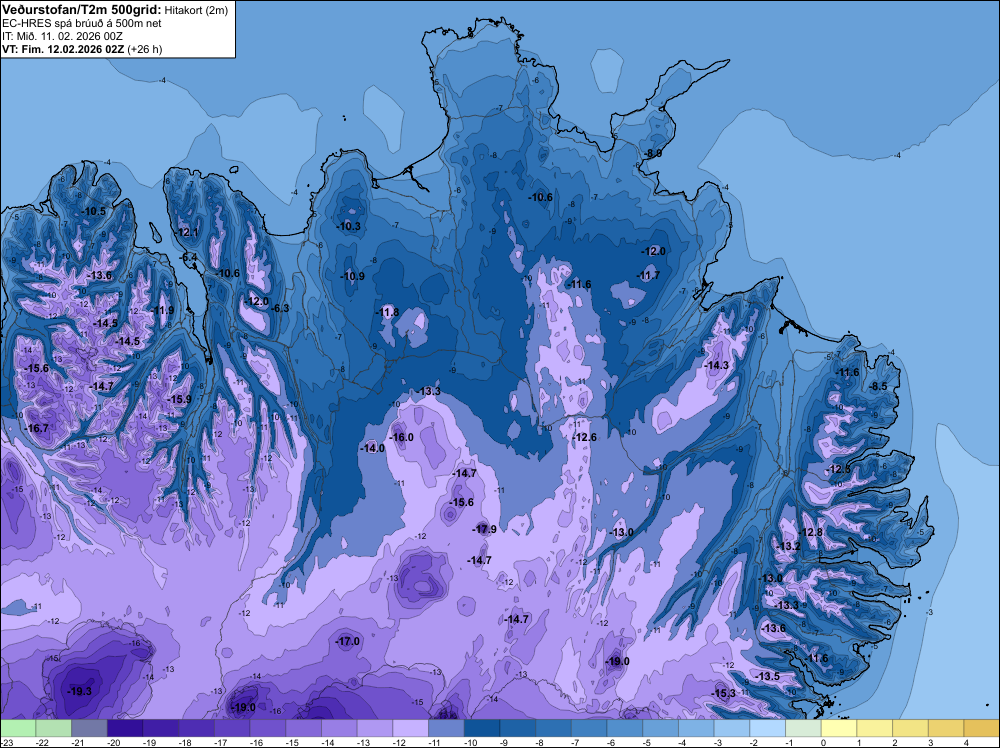The height and width of the screenshot is (748, 1000).
Task: Pick the pale lilac legend swatch labeled -12
Action: pyautogui.click(x=411, y=728)
